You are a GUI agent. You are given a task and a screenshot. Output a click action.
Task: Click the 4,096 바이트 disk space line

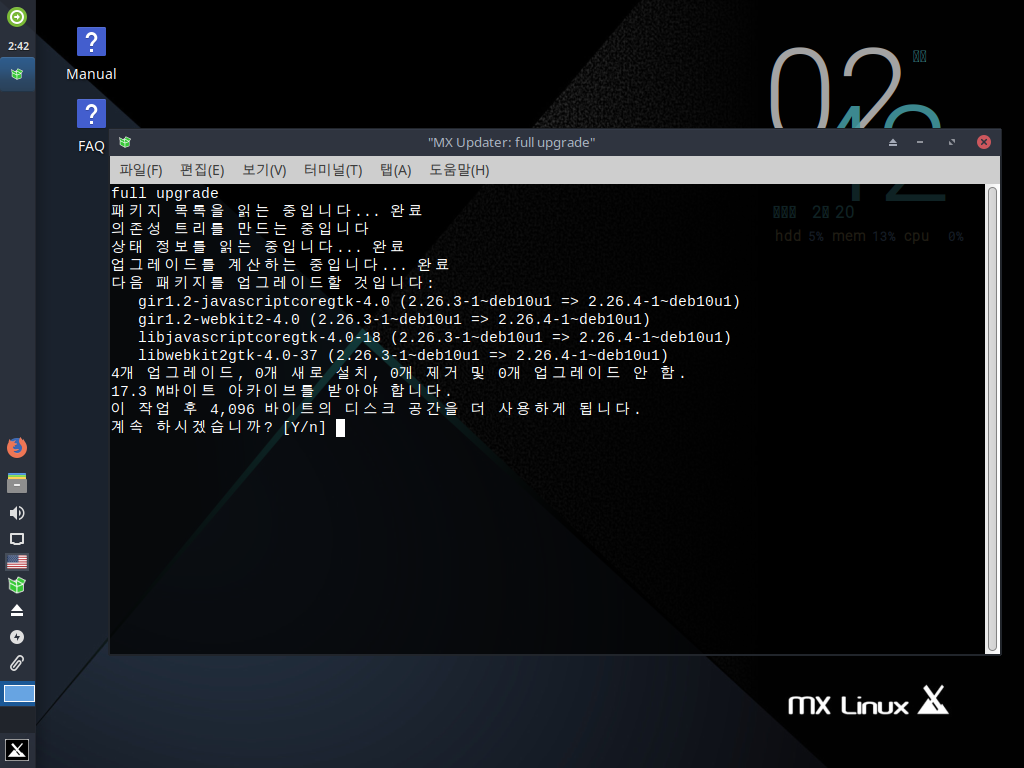376,409
